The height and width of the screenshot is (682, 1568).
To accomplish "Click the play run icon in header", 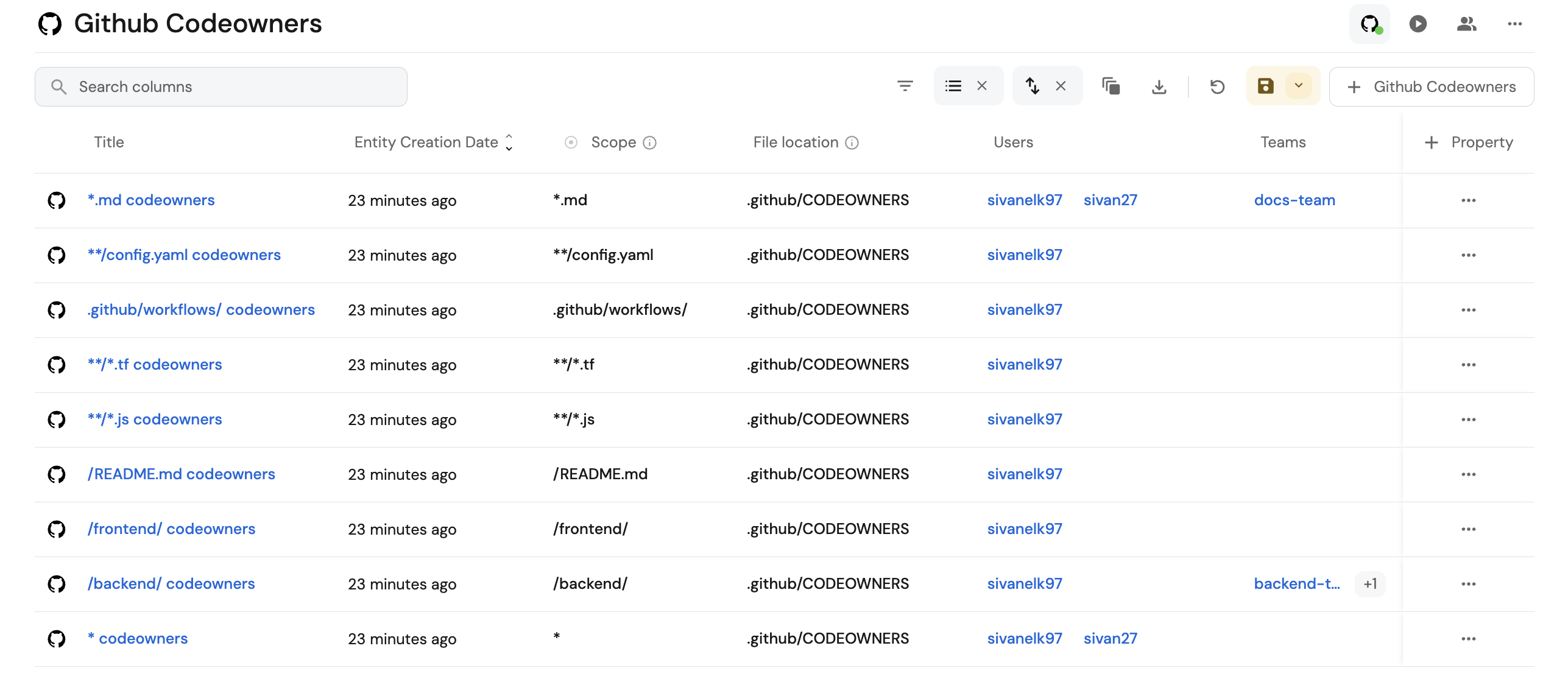I will click(1418, 24).
